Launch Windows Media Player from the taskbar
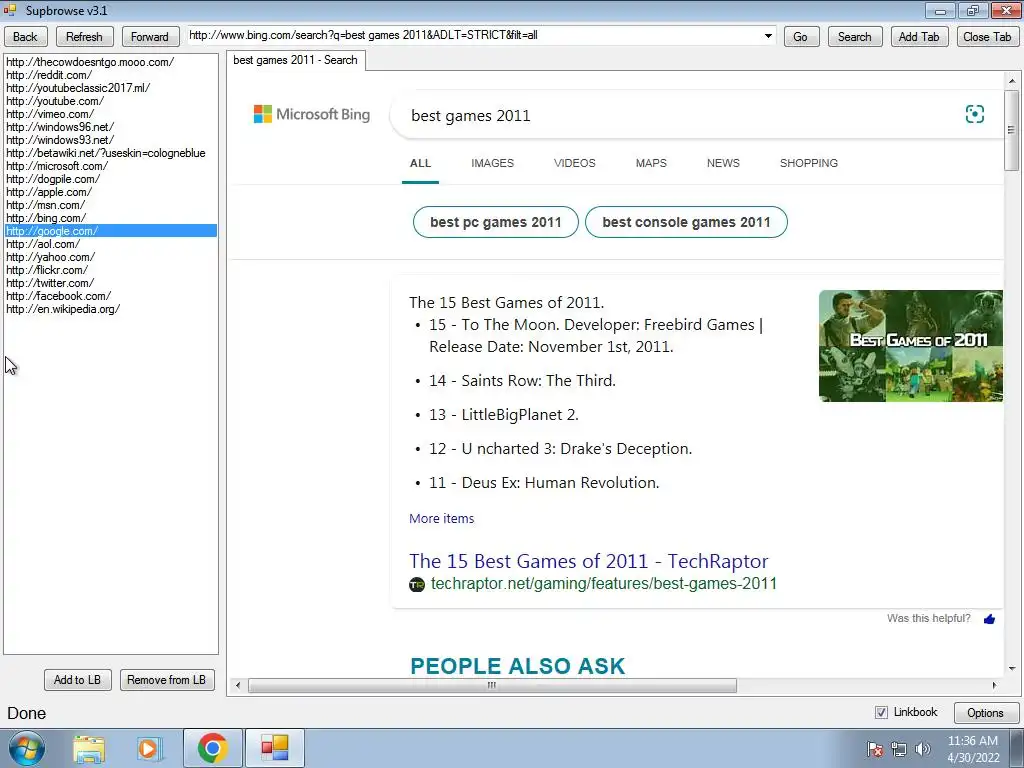Screen dimensions: 1024x768 (150, 748)
